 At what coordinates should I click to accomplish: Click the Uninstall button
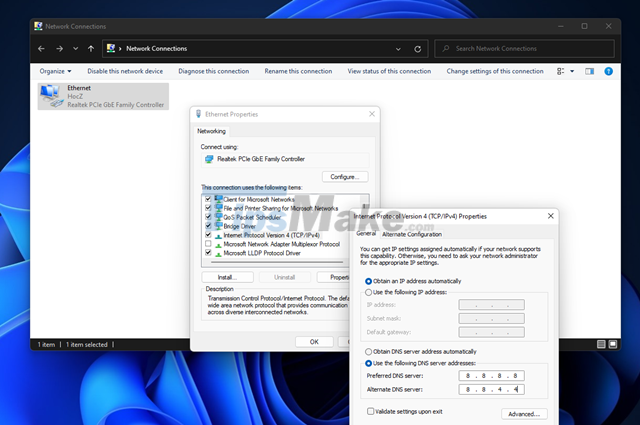[284, 277]
